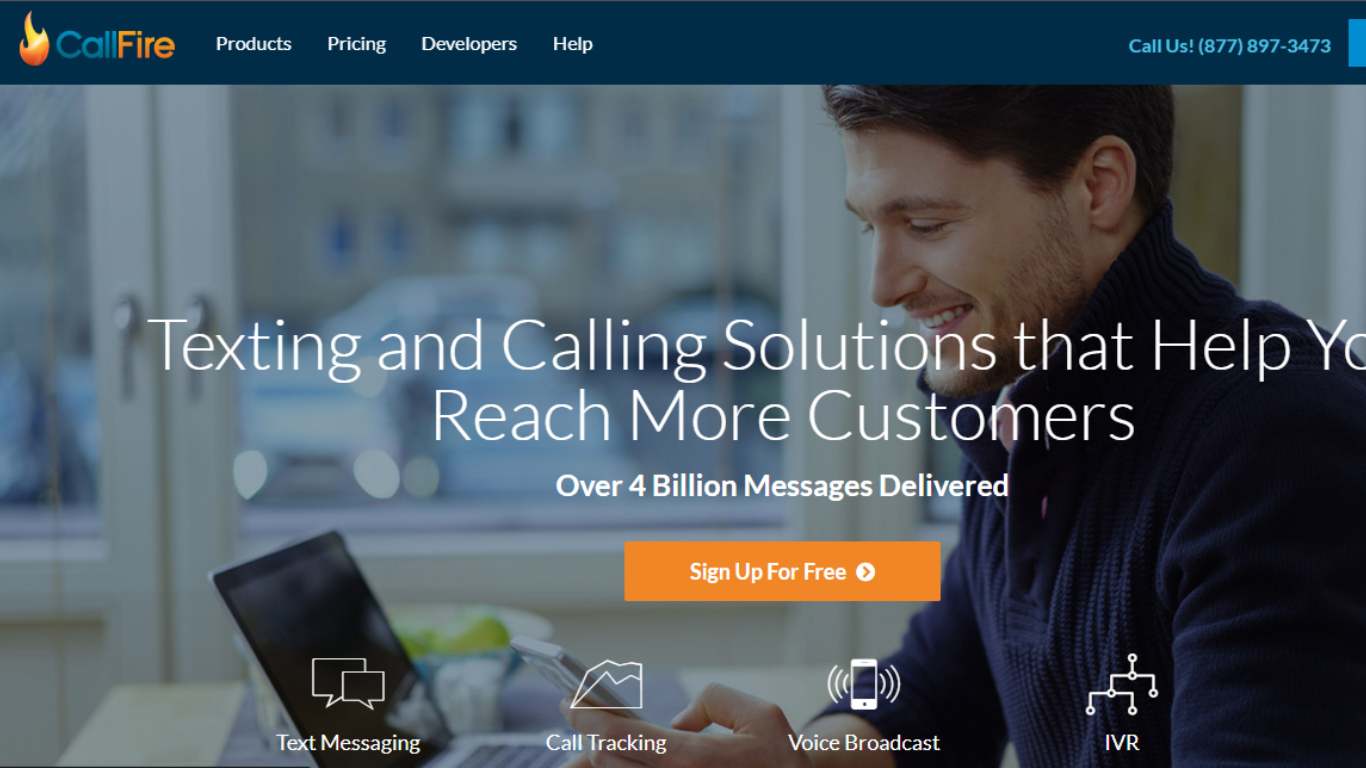
Task: Open the Developers menu
Action: [469, 44]
